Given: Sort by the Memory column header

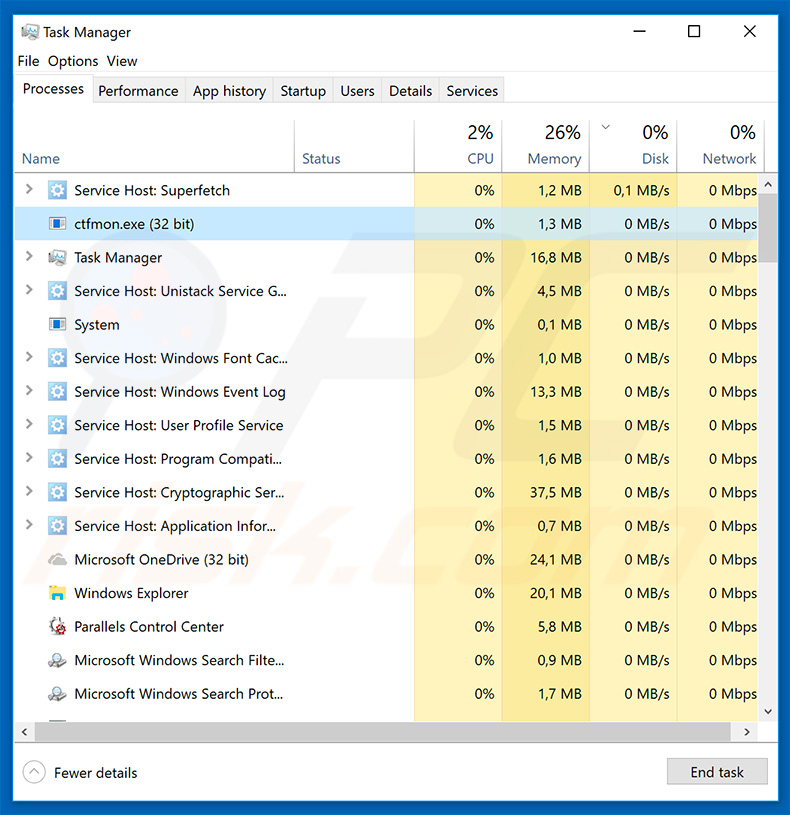Looking at the screenshot, I should point(545,147).
